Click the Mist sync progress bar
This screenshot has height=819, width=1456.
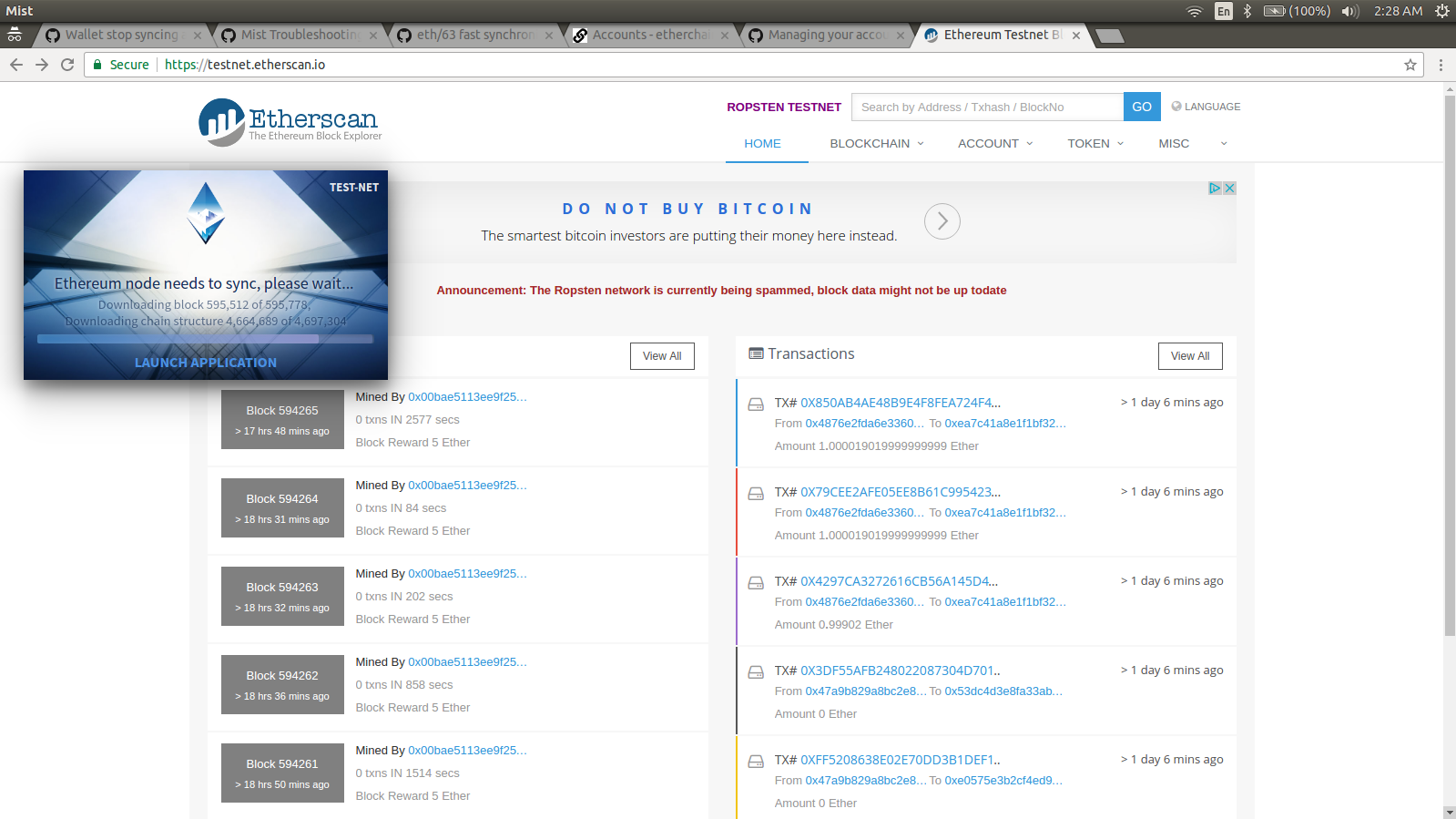(x=206, y=339)
